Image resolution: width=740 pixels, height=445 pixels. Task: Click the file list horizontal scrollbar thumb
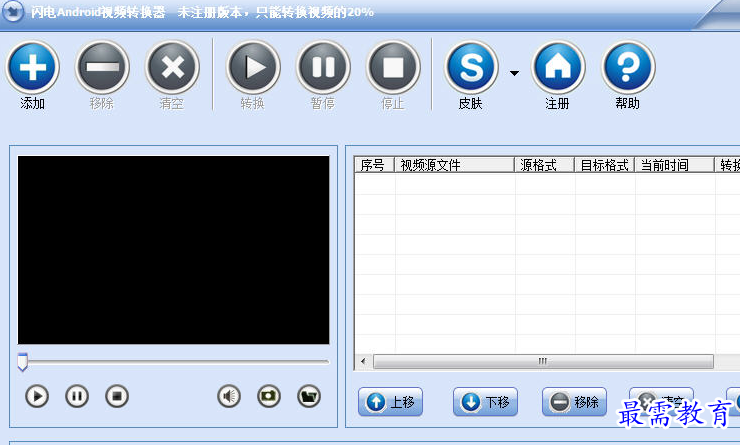[x=543, y=361]
